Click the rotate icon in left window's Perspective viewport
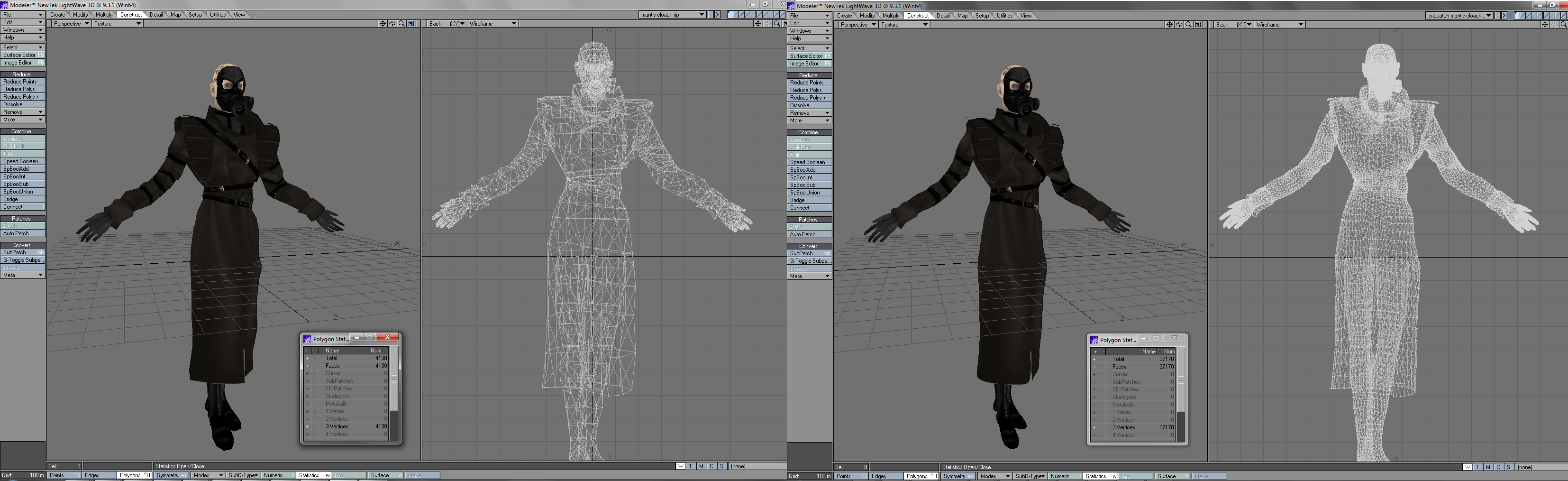The width and height of the screenshot is (1568, 481). pos(392,24)
